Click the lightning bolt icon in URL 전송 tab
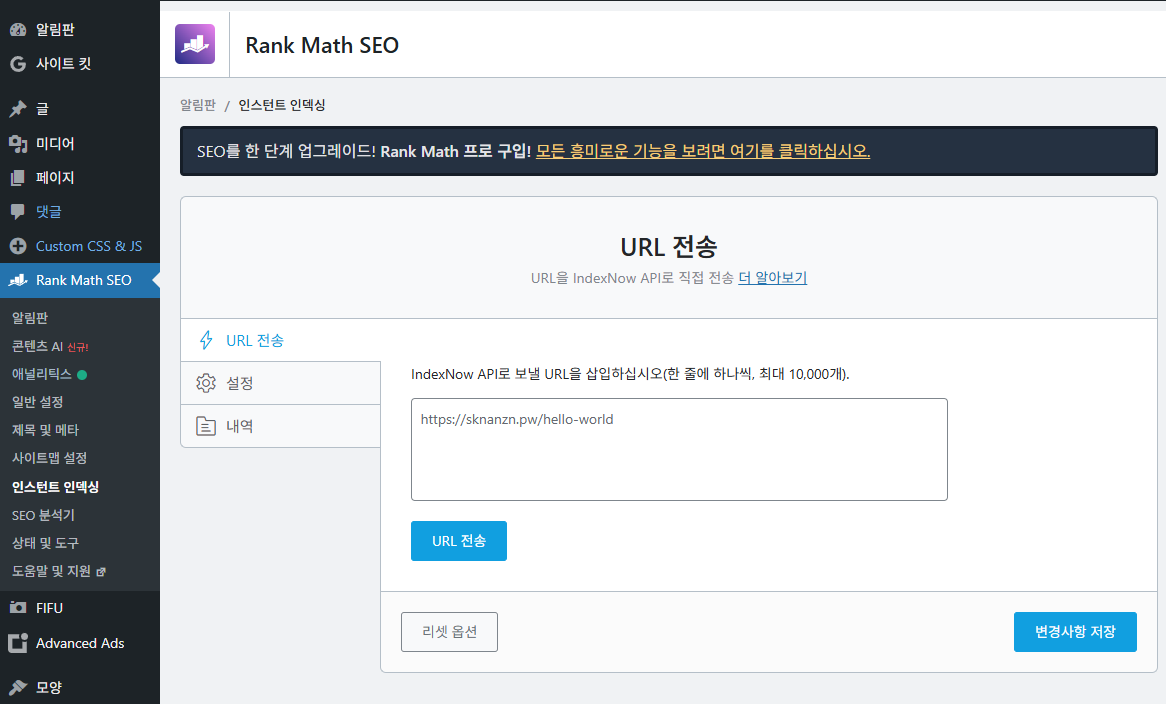 click(x=206, y=340)
